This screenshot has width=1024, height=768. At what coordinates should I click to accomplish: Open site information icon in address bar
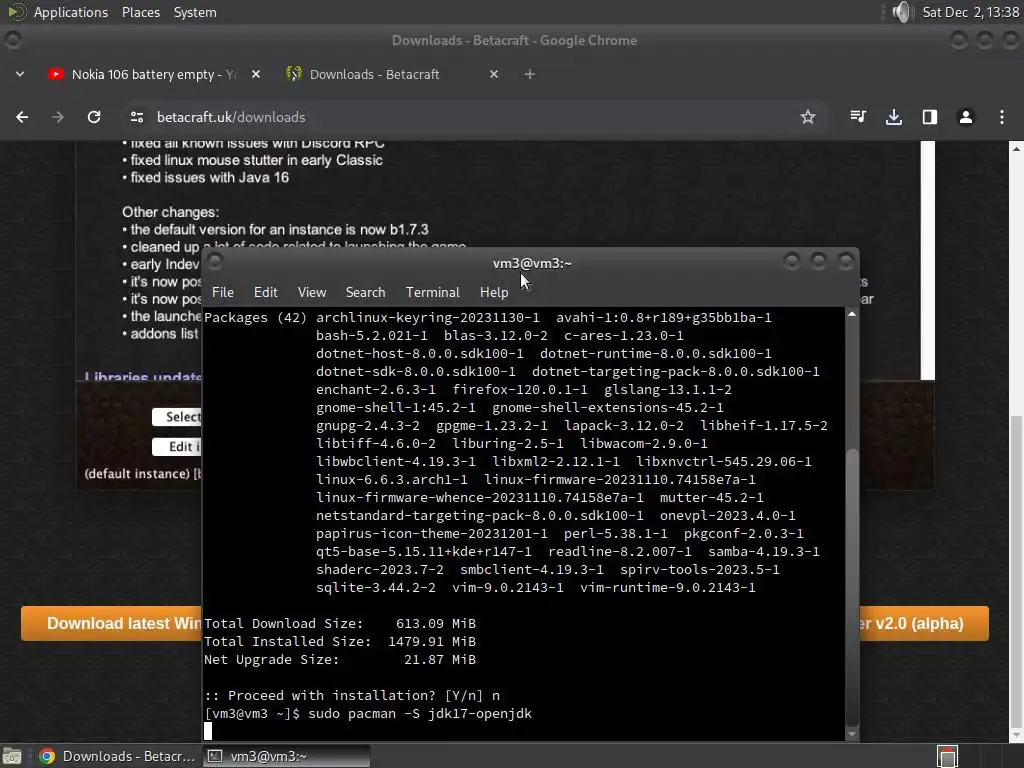point(136,117)
